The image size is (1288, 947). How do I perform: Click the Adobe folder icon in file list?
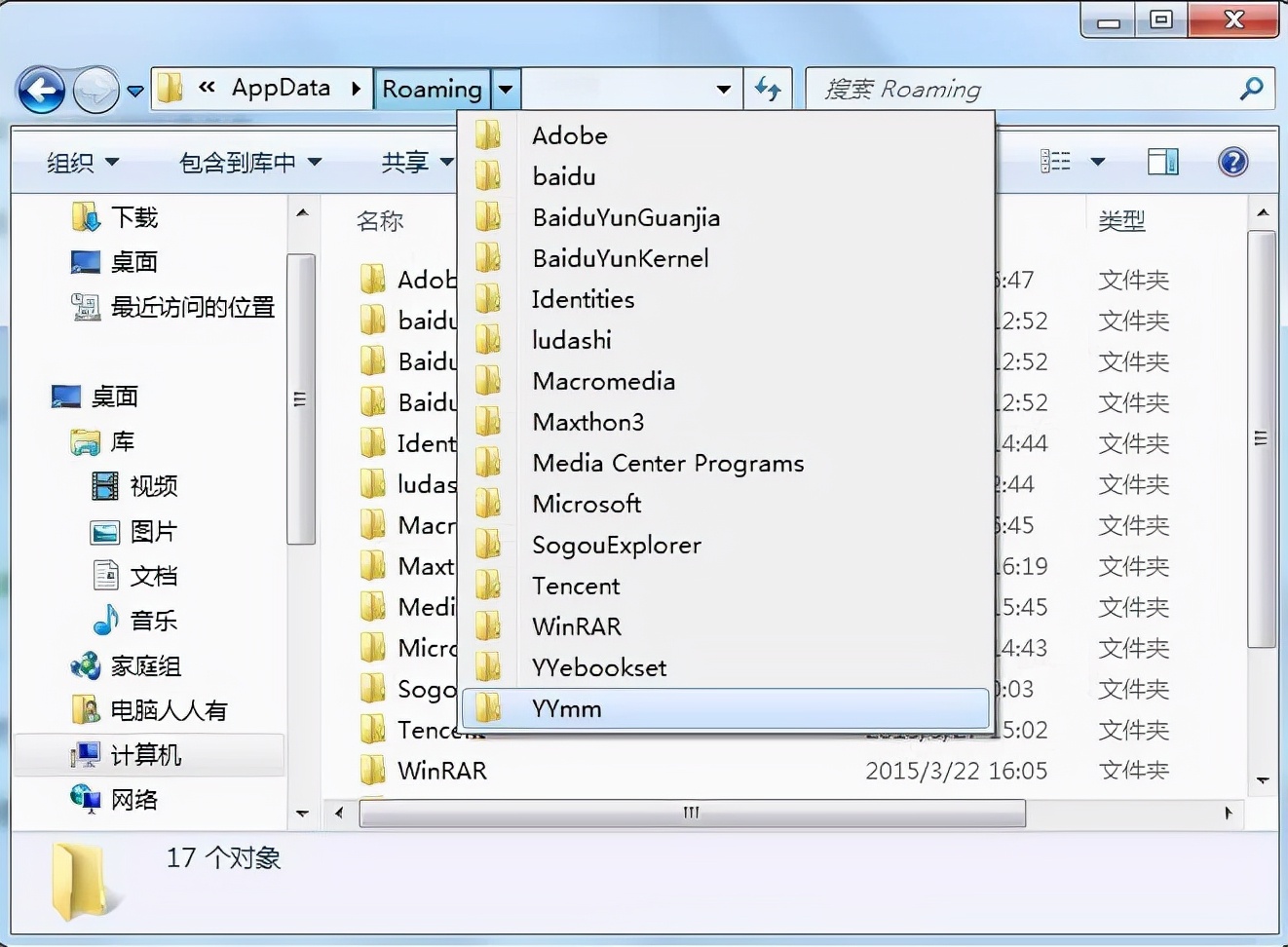tap(372, 280)
